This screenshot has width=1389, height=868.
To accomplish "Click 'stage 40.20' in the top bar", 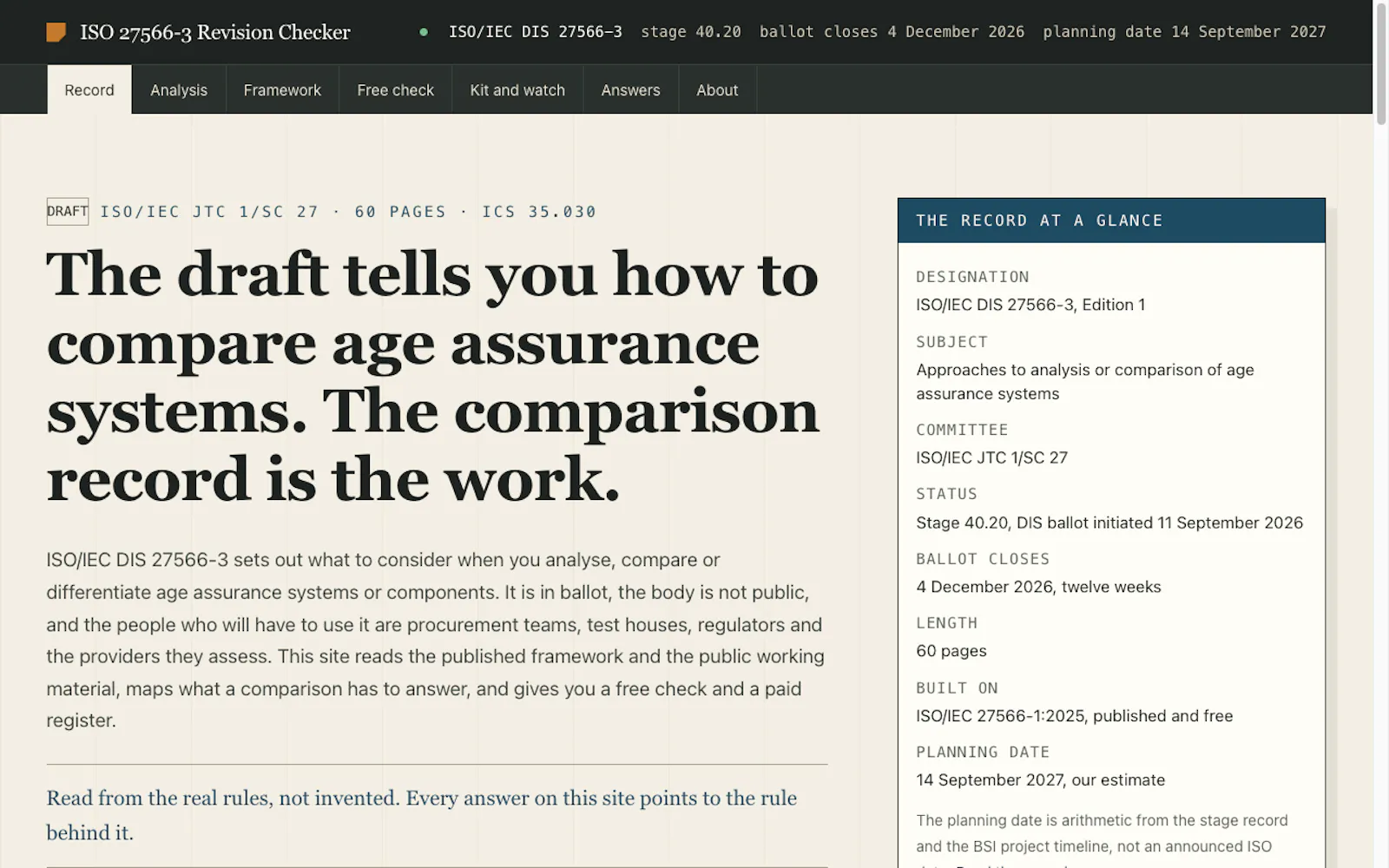I will tap(691, 32).
